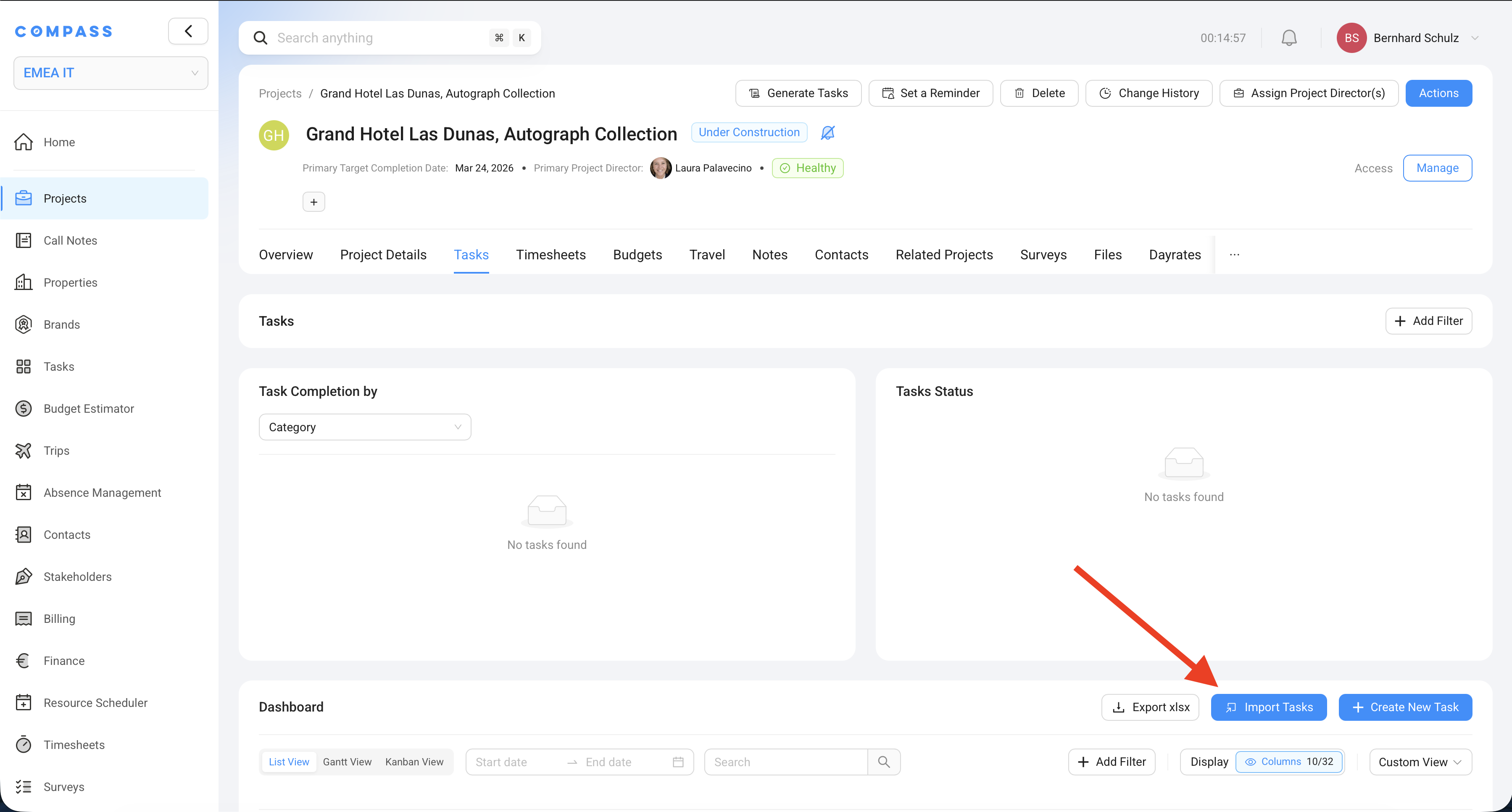Select List View
The height and width of the screenshot is (812, 1512).
(289, 762)
